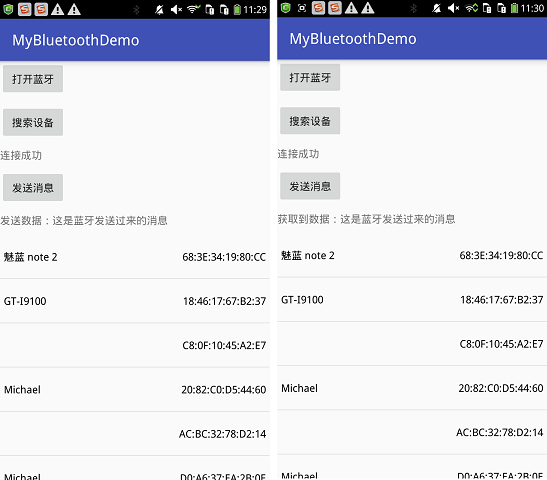The width and height of the screenshot is (547, 480).
Task: Select Michael 20:82:C0:D5:44:60 in left list
Action: coord(135,390)
